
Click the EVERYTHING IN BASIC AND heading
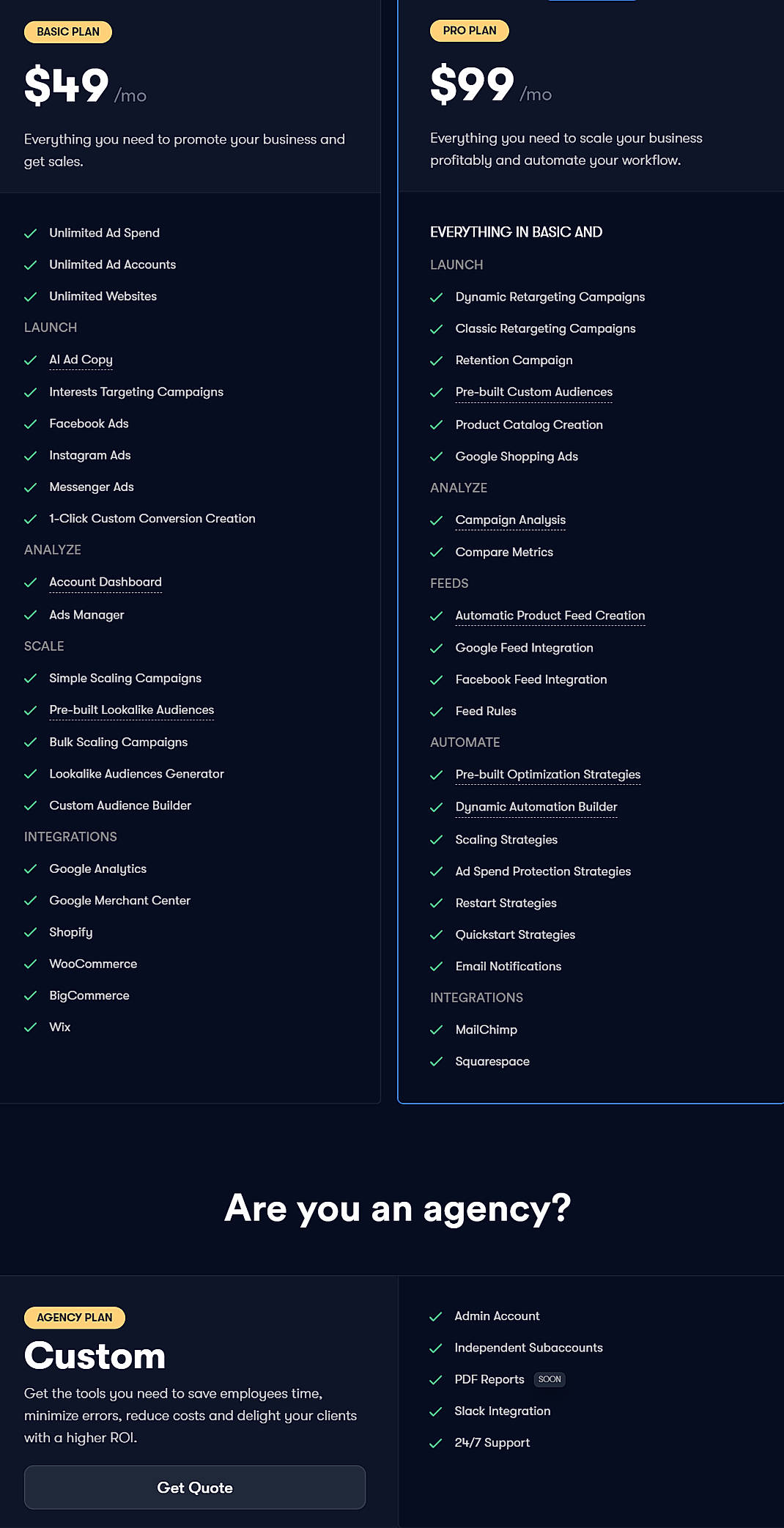(x=517, y=232)
